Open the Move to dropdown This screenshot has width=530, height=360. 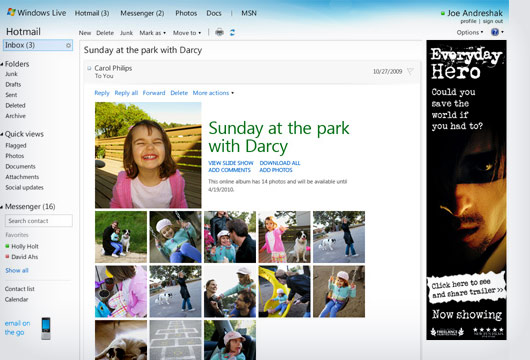187,33
